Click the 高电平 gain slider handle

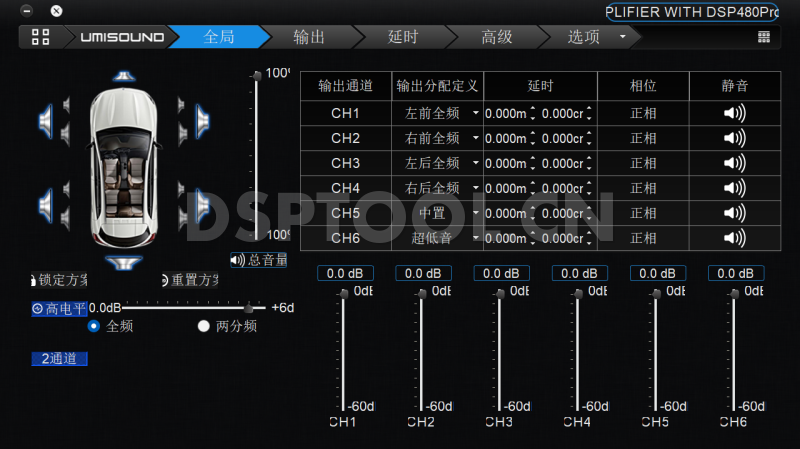click(248, 308)
